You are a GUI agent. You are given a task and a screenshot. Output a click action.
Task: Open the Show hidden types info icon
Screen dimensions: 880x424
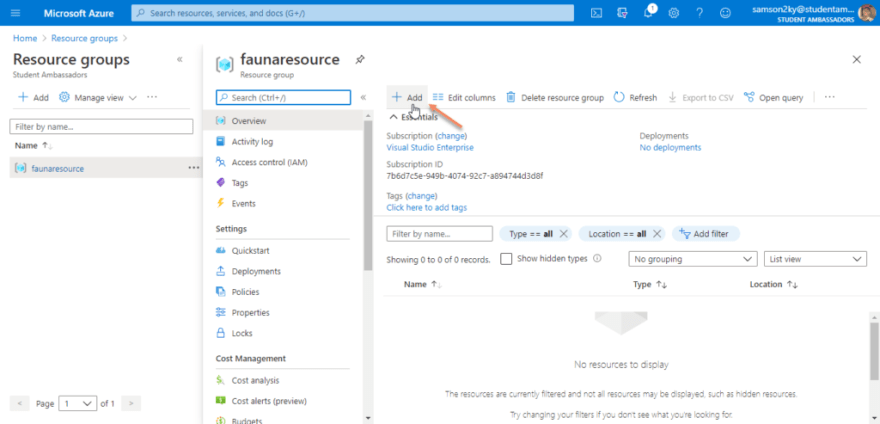click(597, 259)
